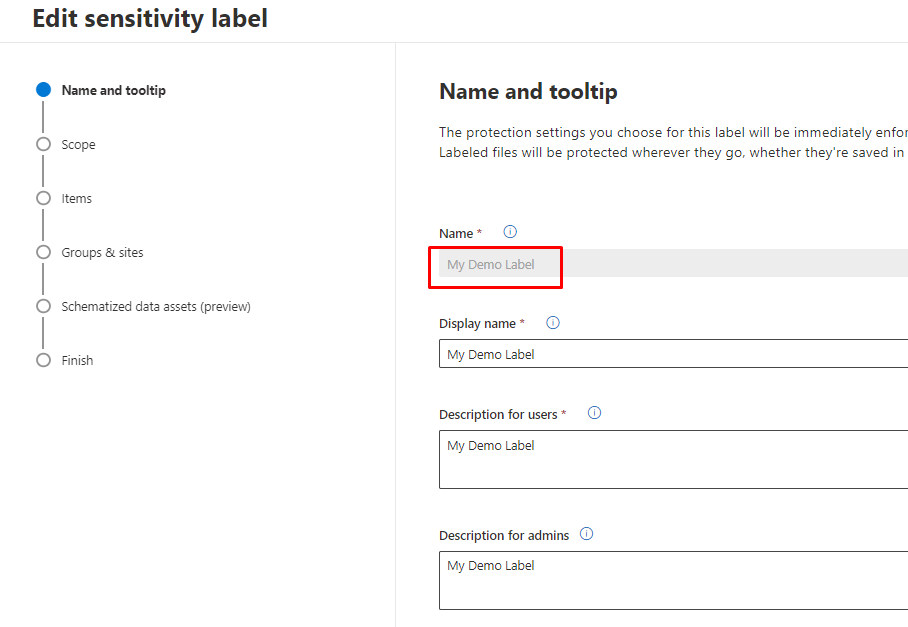Viewport: 908px width, 627px height.
Task: Click the info icon beside Description for admins
Action: coord(587,534)
